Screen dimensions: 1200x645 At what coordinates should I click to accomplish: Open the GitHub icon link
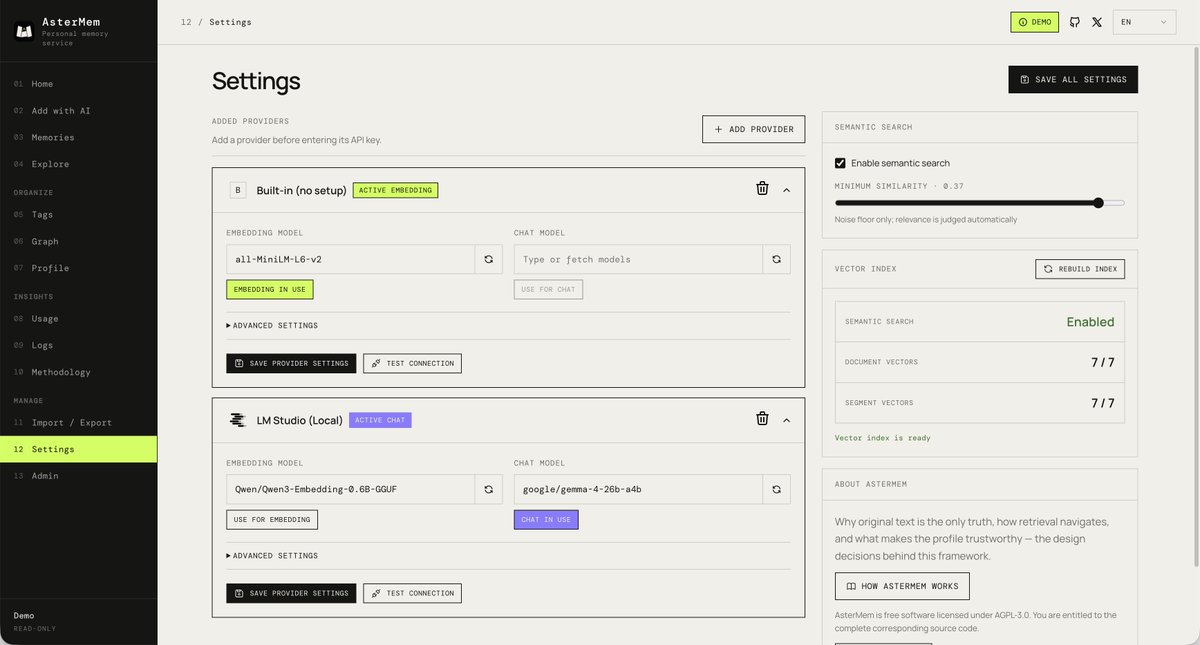[x=1075, y=22]
